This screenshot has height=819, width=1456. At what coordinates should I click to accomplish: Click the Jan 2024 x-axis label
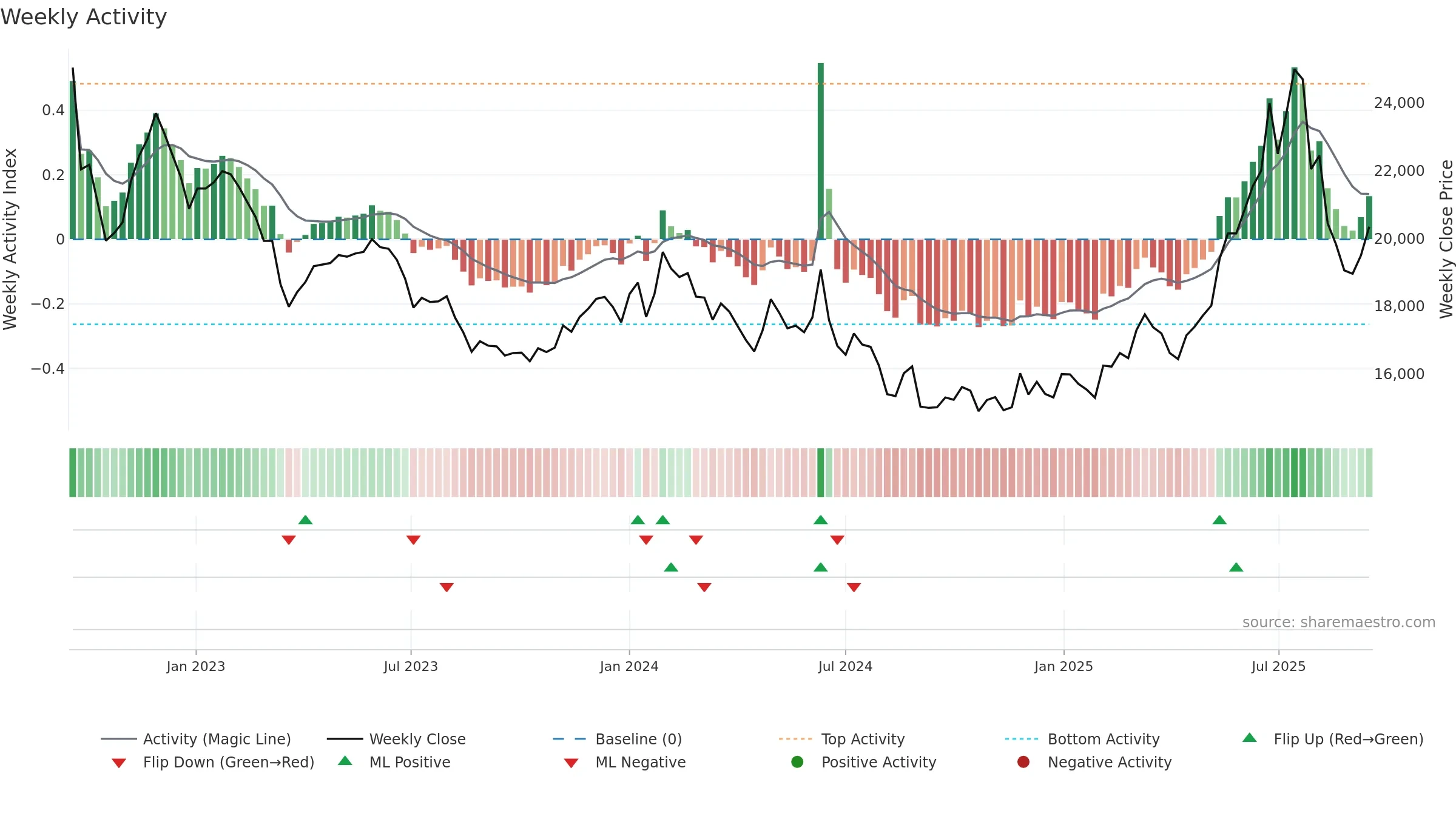tap(629, 666)
